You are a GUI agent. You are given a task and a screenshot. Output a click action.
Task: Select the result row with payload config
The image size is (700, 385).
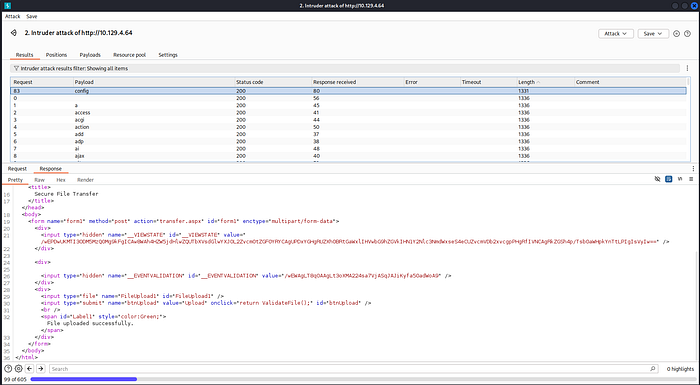(348, 91)
